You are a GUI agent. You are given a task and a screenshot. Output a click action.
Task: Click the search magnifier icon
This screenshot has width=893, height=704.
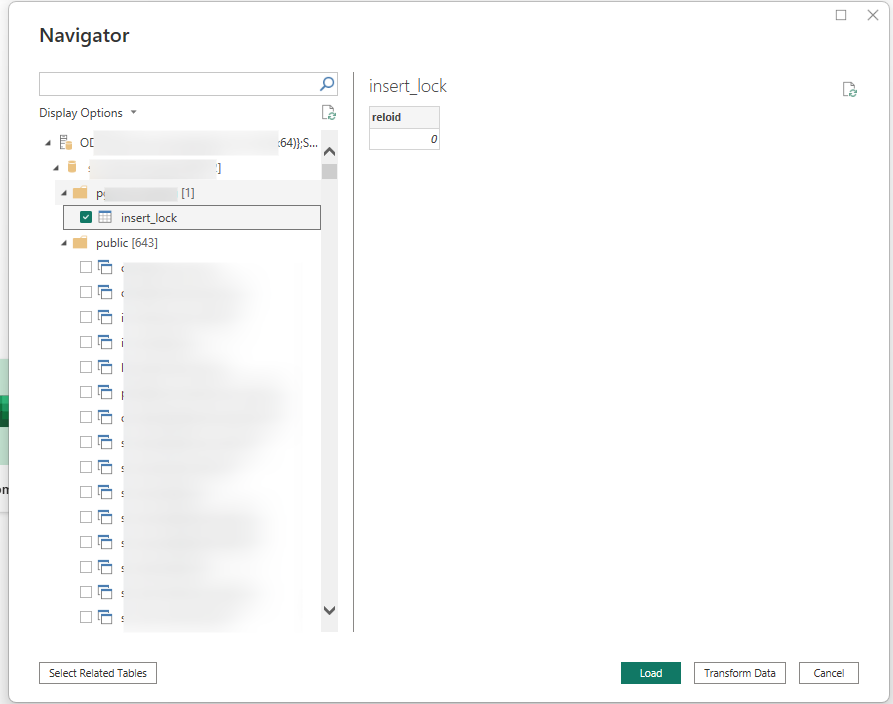[x=327, y=84]
